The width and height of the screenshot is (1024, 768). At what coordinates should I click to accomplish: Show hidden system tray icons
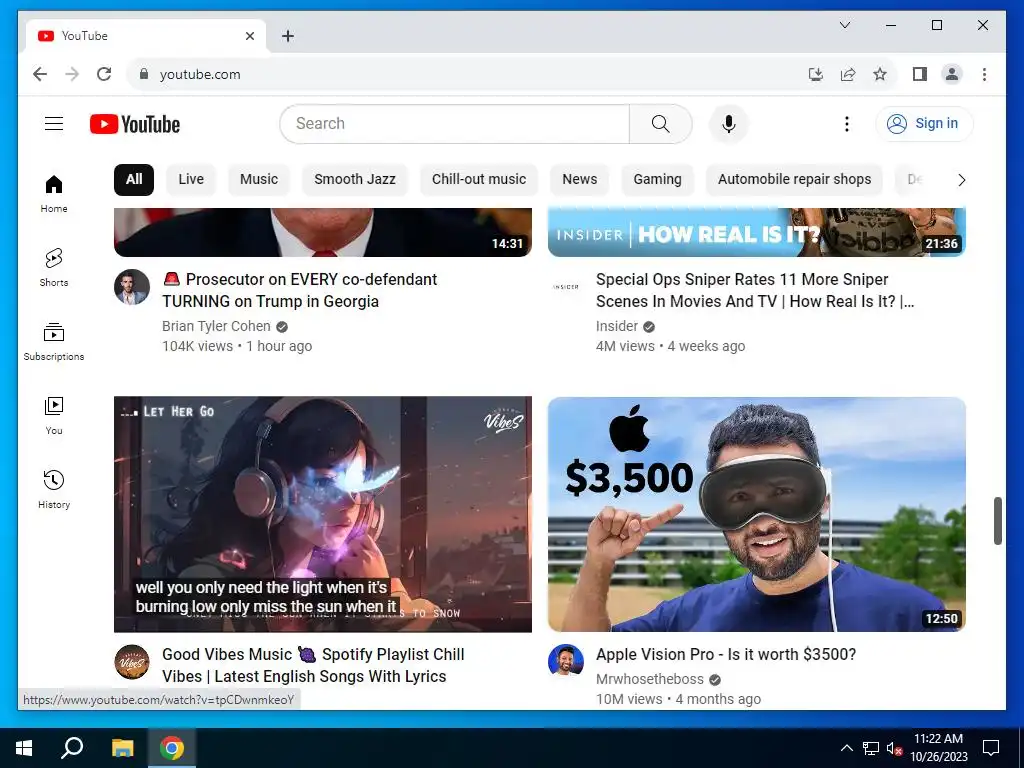point(846,748)
